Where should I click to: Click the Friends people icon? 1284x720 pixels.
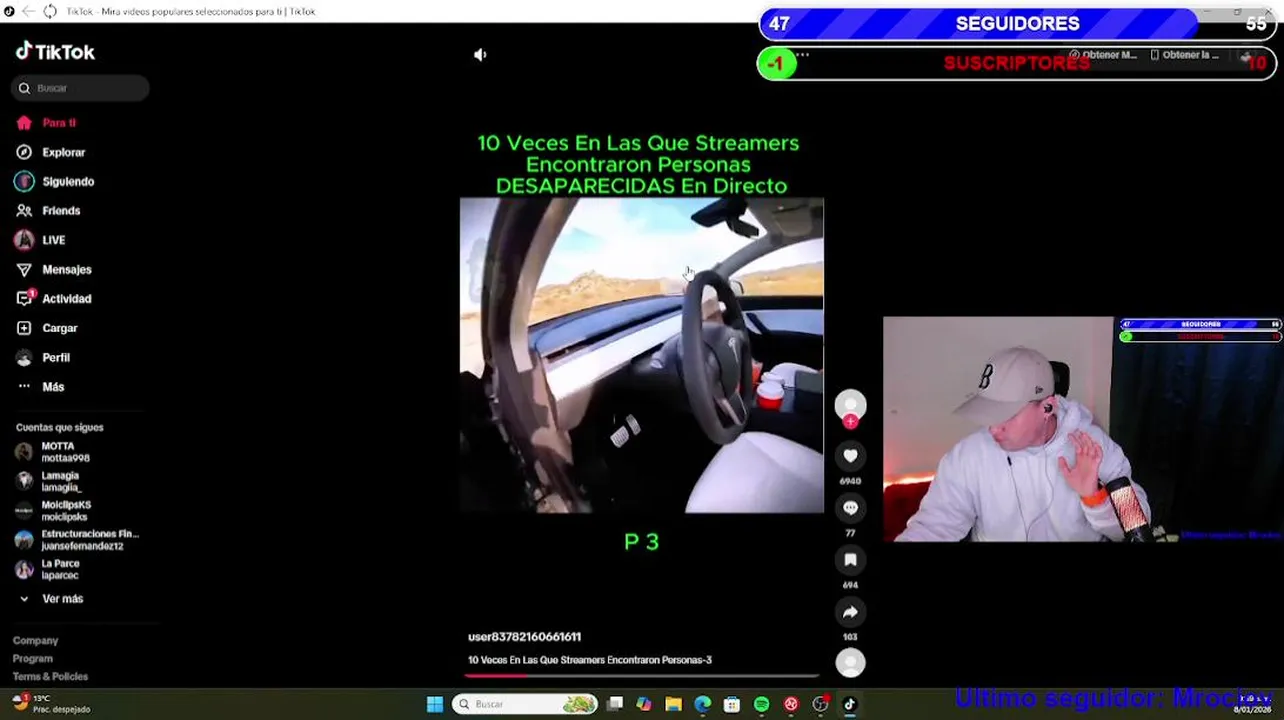24,211
